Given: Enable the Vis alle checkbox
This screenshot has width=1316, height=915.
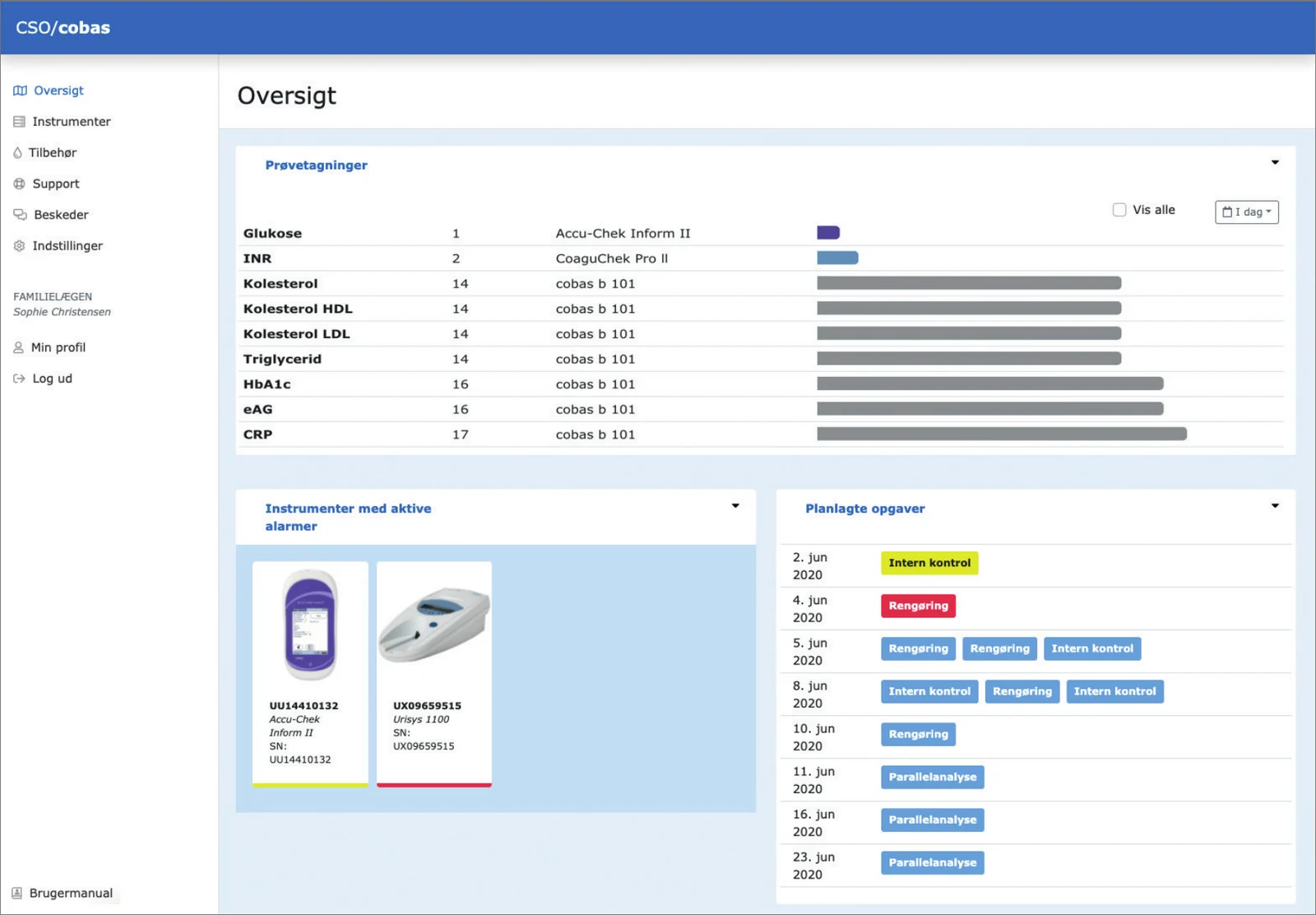Looking at the screenshot, I should (x=1119, y=210).
